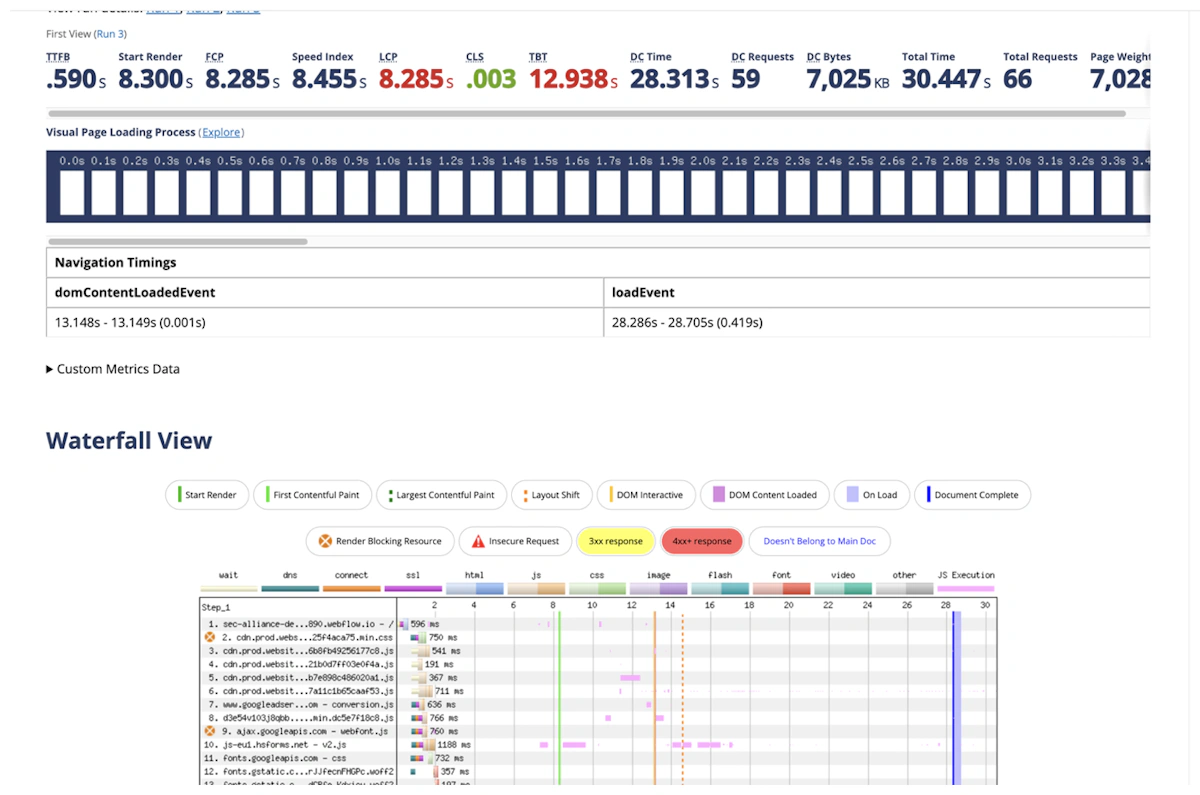Click the metrics row horizontal scrollbar
Screen dimensions: 1200x795
pyautogui.click(x=586, y=114)
